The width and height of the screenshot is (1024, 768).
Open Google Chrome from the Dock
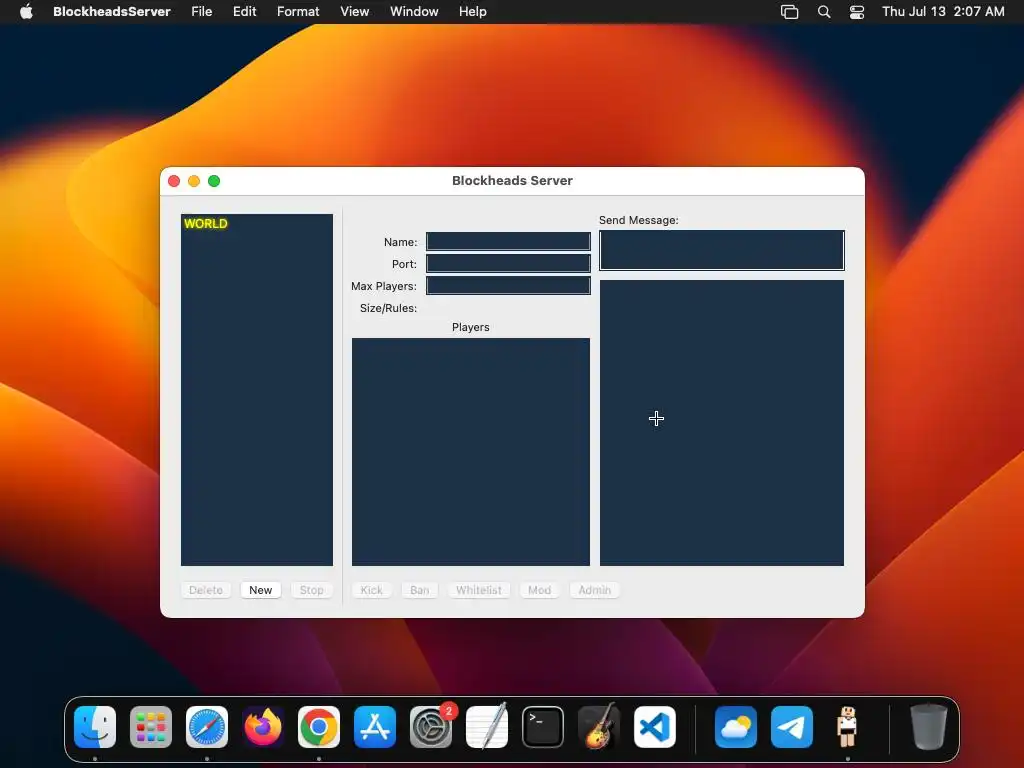tap(319, 726)
